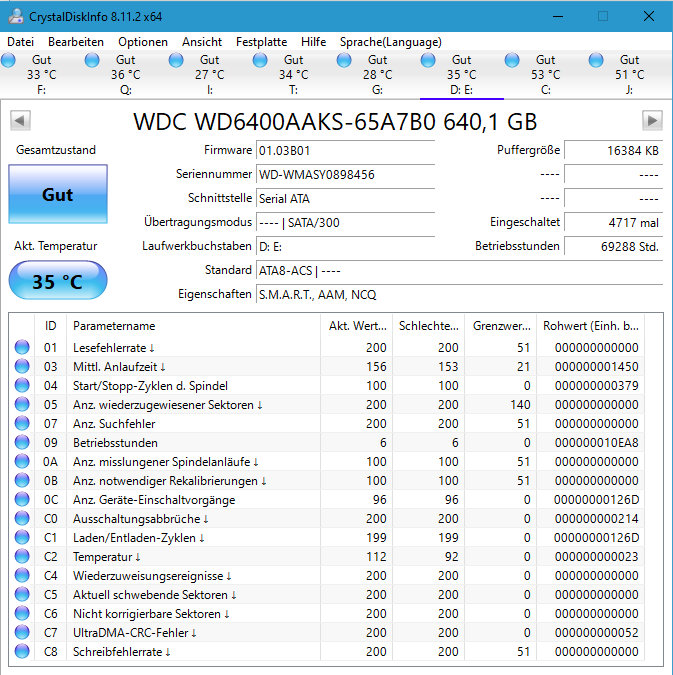Click the 35 °C temperature button
Screen dimensions: 673x675
coord(58,281)
